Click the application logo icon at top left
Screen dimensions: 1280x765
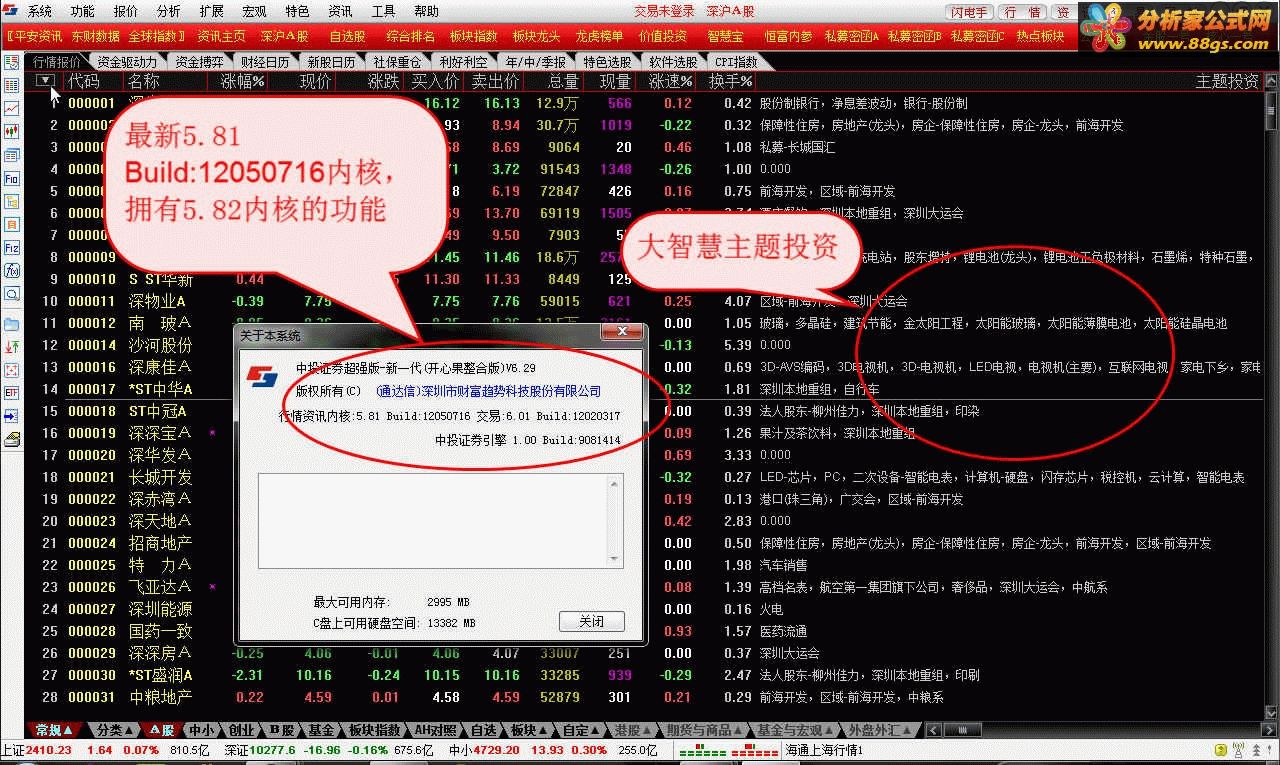coord(10,12)
